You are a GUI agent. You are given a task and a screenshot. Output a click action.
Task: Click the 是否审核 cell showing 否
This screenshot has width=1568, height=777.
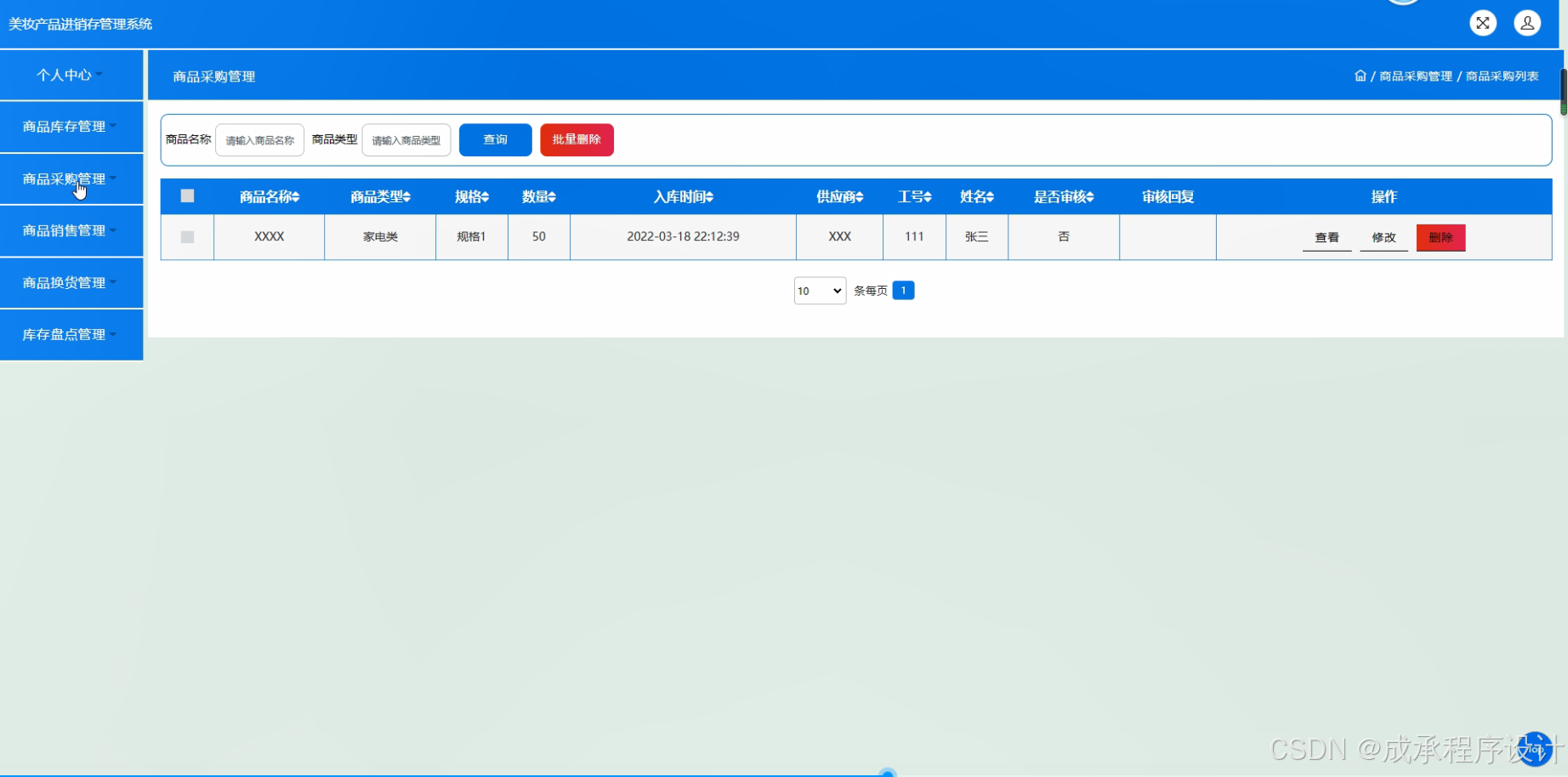1064,236
